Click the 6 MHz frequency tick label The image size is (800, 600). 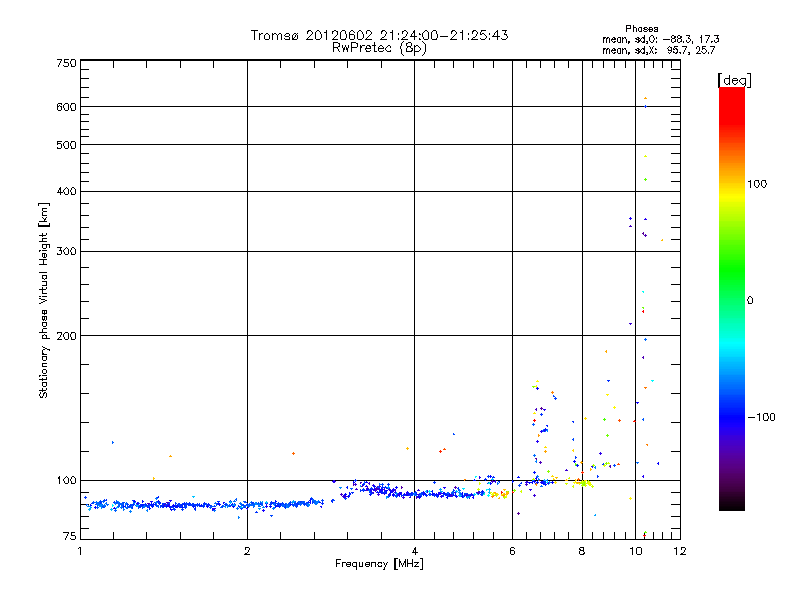[x=512, y=551]
